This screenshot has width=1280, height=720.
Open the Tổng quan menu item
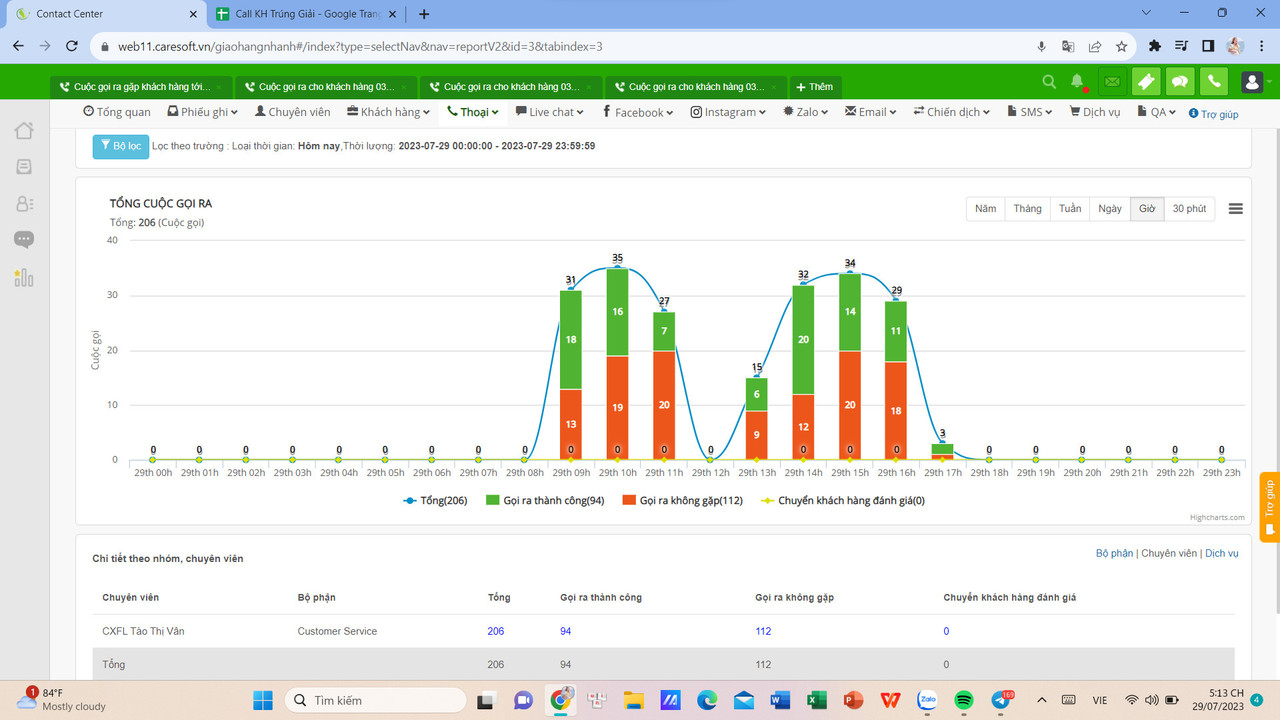pos(117,112)
